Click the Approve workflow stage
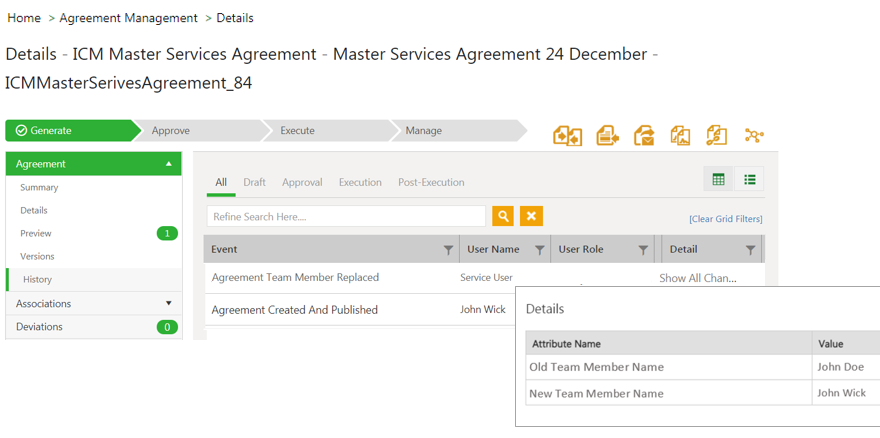 pyautogui.click(x=171, y=131)
